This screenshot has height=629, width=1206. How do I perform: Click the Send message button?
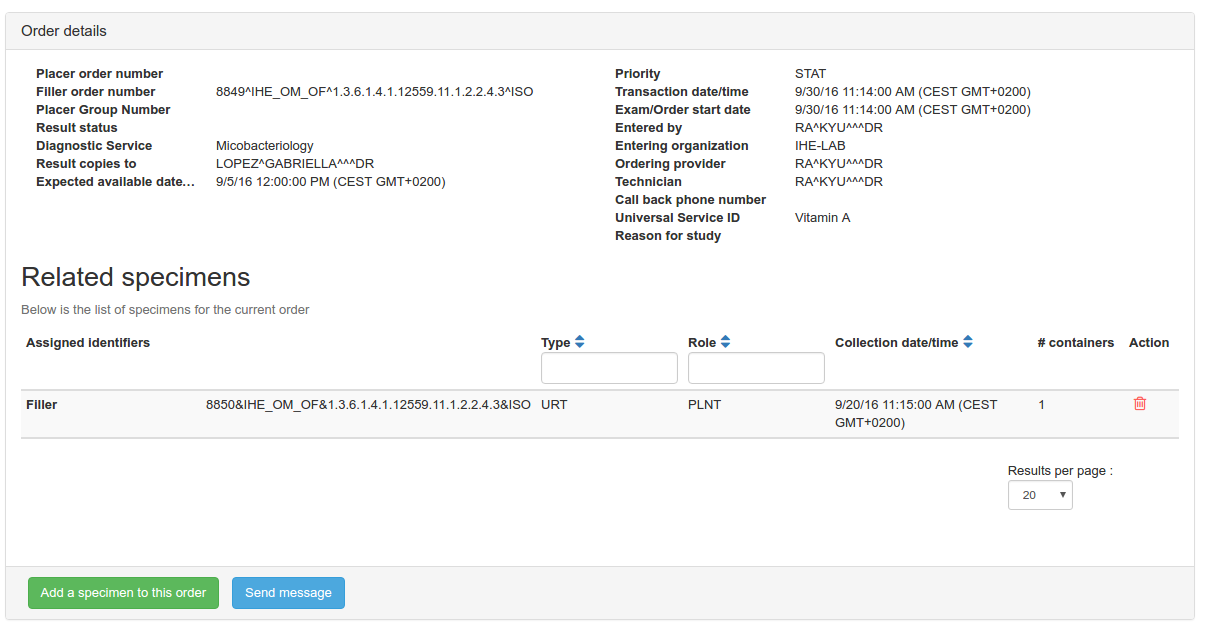(x=288, y=593)
